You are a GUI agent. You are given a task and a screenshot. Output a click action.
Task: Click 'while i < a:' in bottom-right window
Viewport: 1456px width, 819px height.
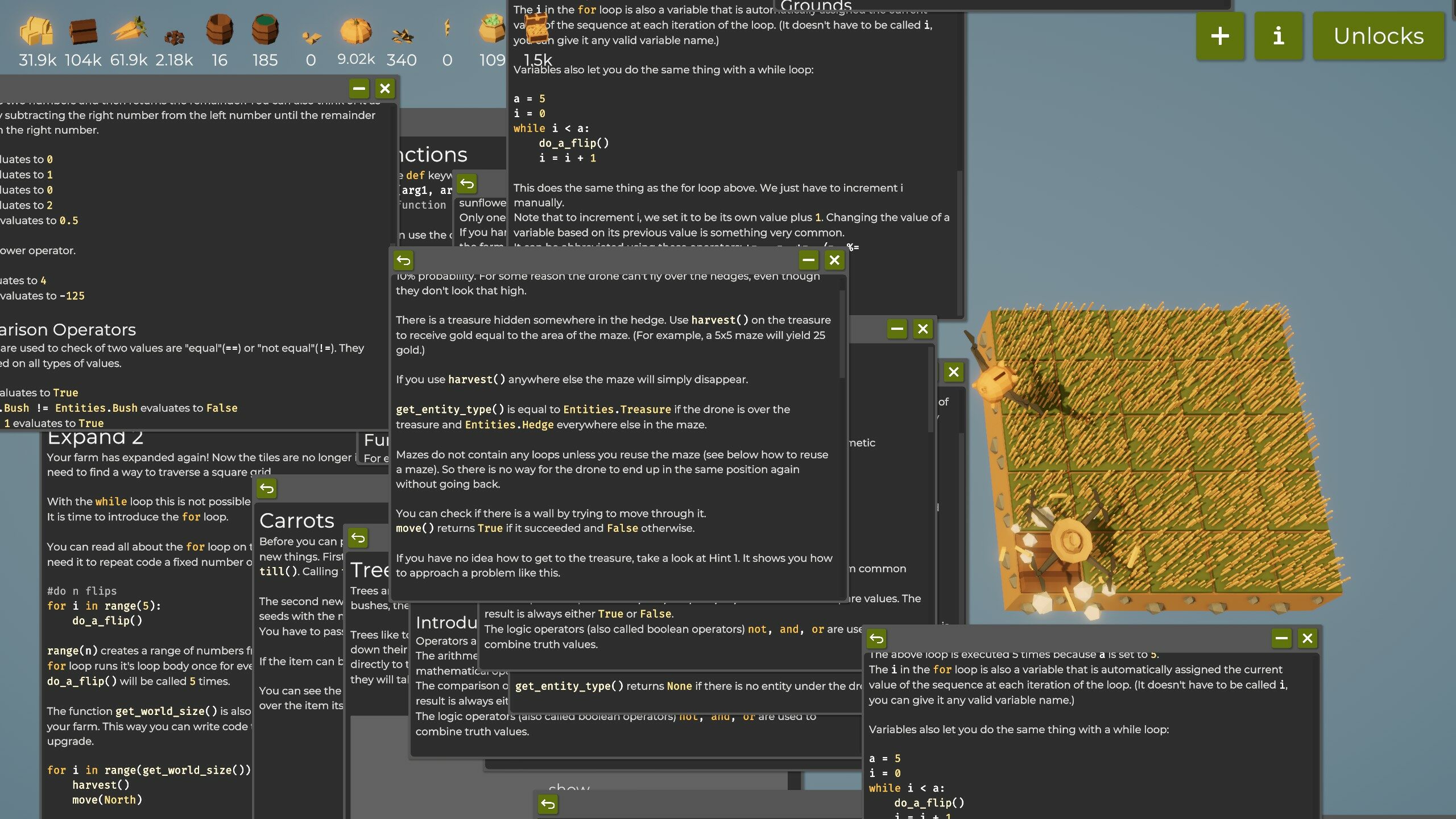point(907,788)
